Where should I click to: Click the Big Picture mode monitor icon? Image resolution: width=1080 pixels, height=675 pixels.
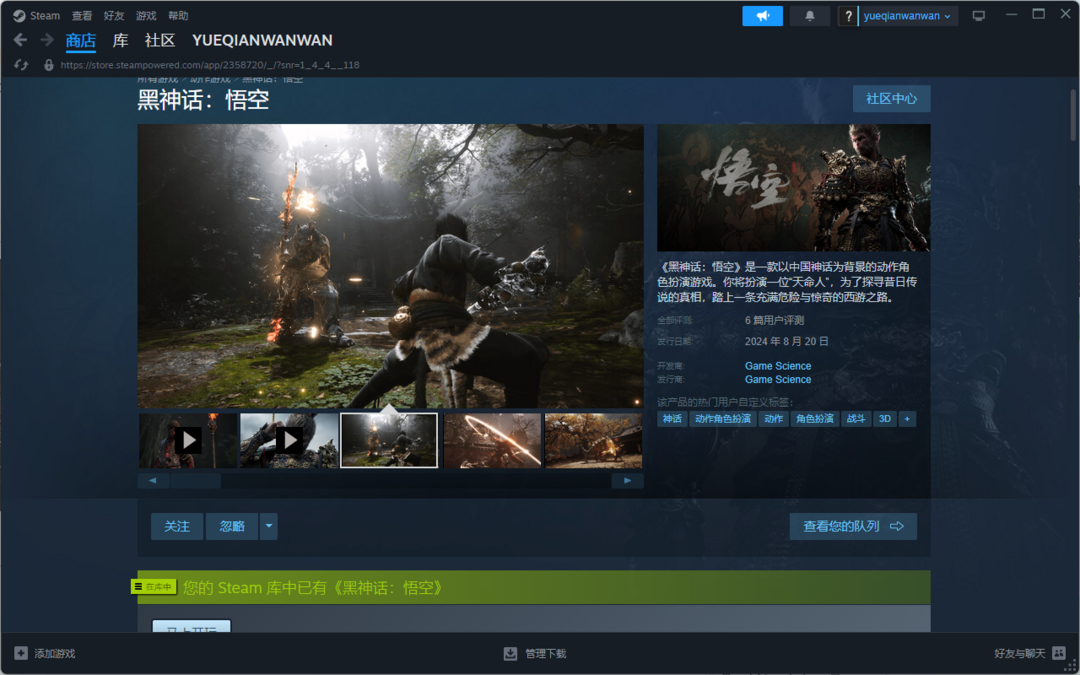click(979, 16)
